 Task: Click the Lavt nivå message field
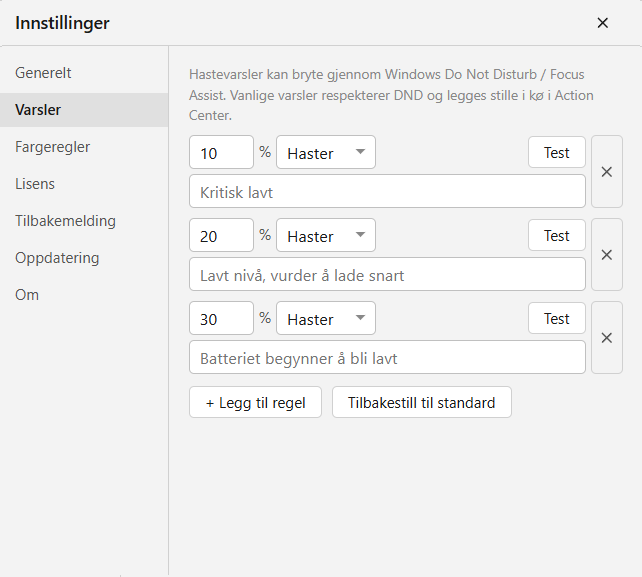(x=387, y=274)
